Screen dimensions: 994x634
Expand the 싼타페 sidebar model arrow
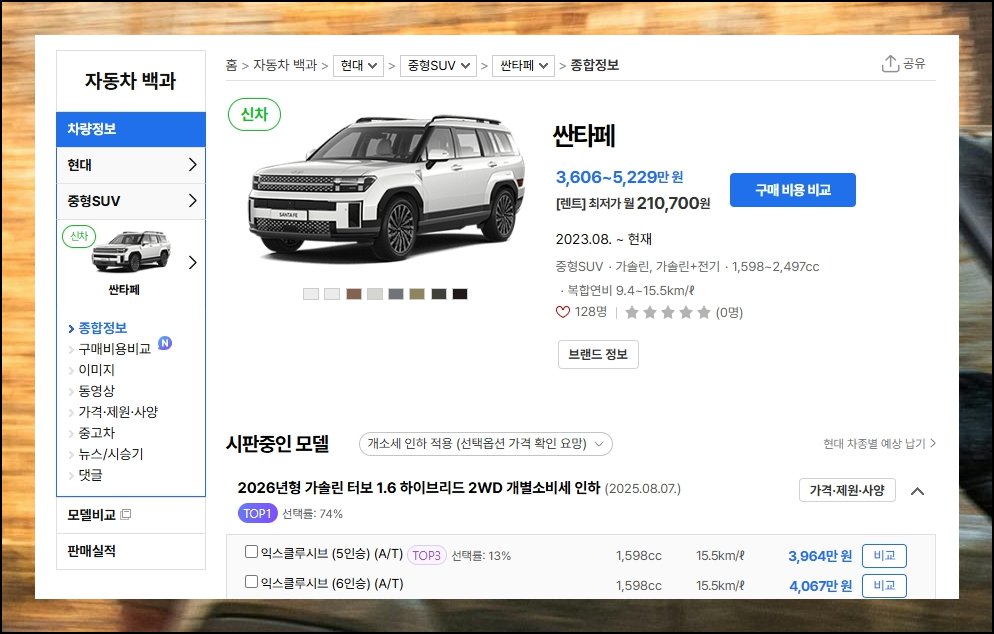tap(193, 262)
